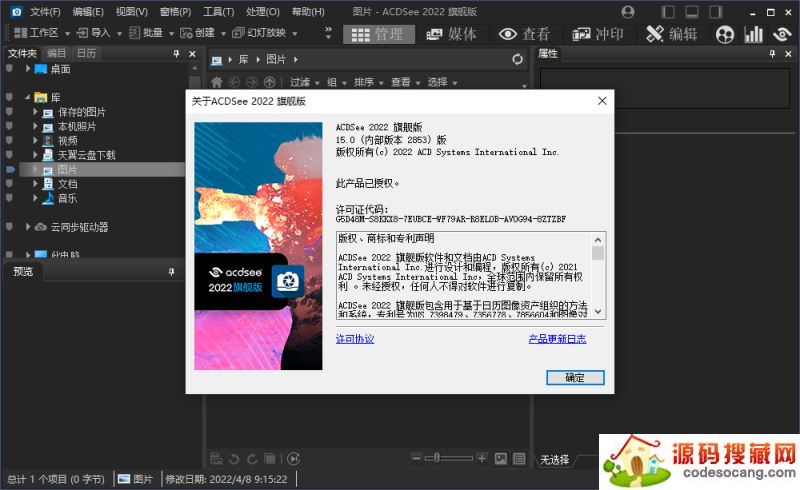Select 本机照片 folder
Screen dimensions: 800x490
(x=77, y=127)
